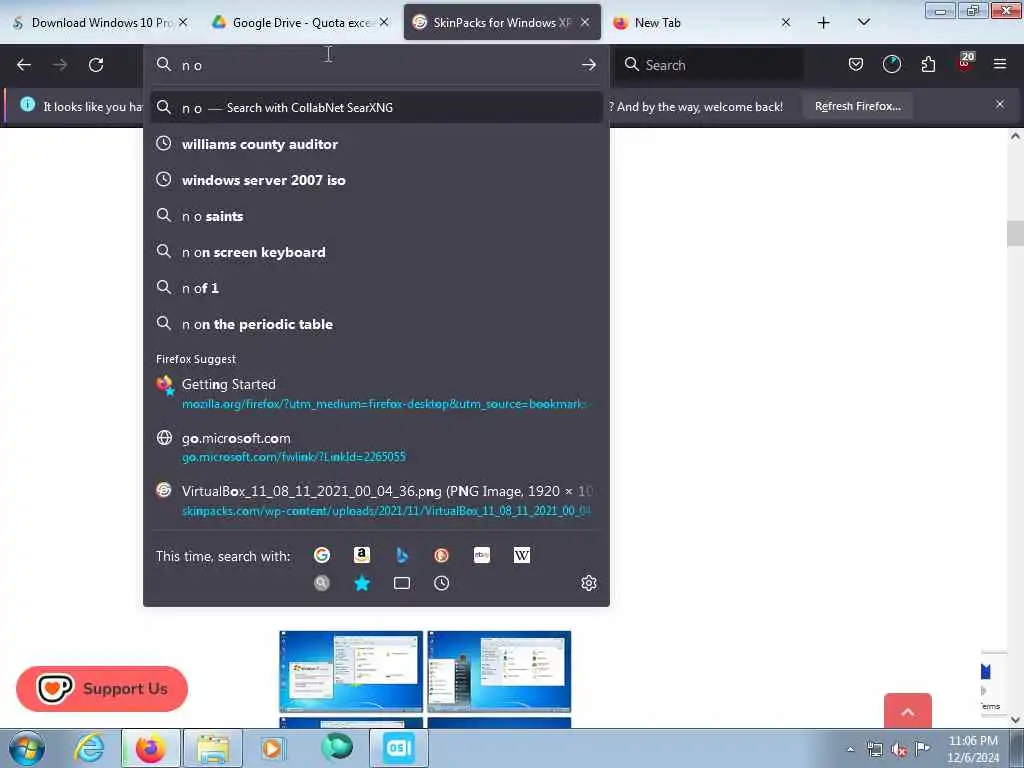Search in bookmarks using the star icon
Screen dimensions: 1024x768
coord(362,583)
